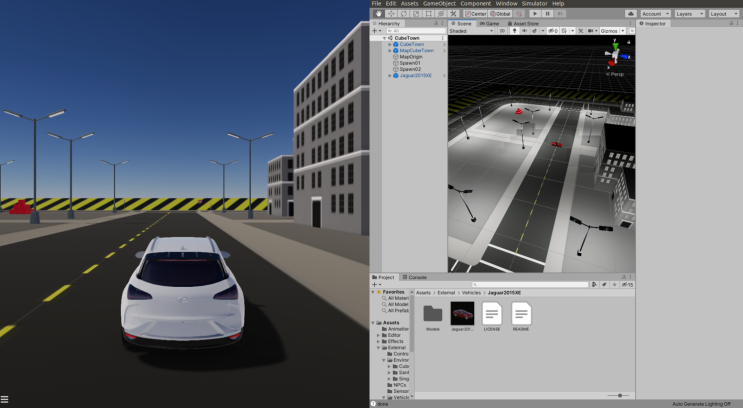Switch to the Console tab

(x=417, y=277)
